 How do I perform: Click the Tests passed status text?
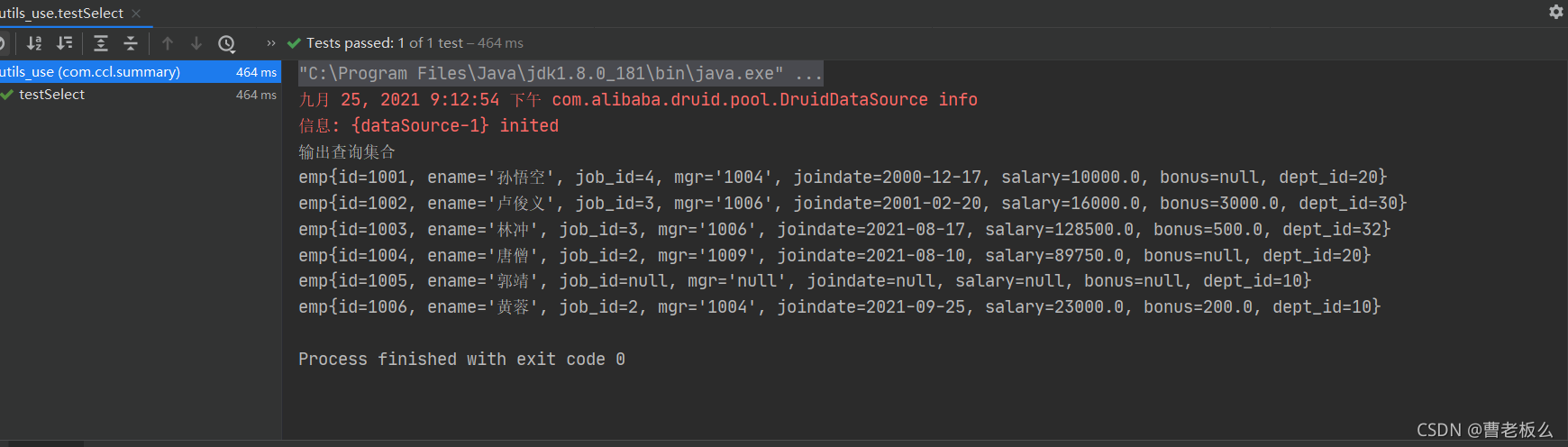[415, 43]
